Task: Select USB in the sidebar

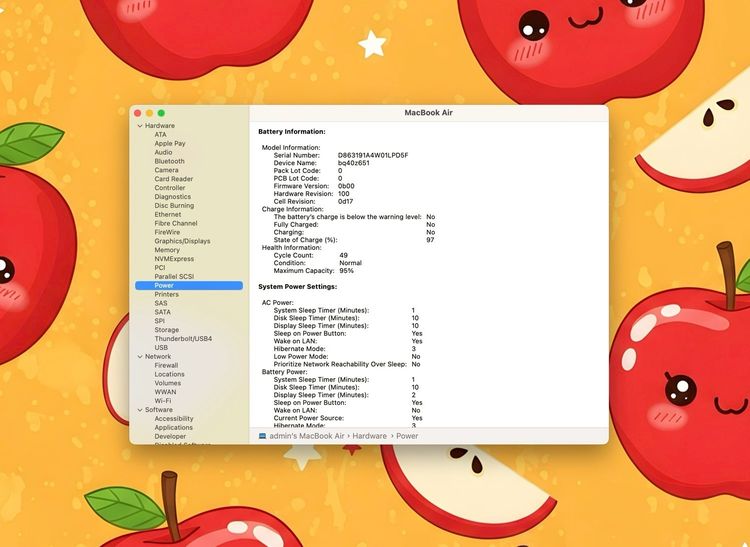Action: [161, 348]
